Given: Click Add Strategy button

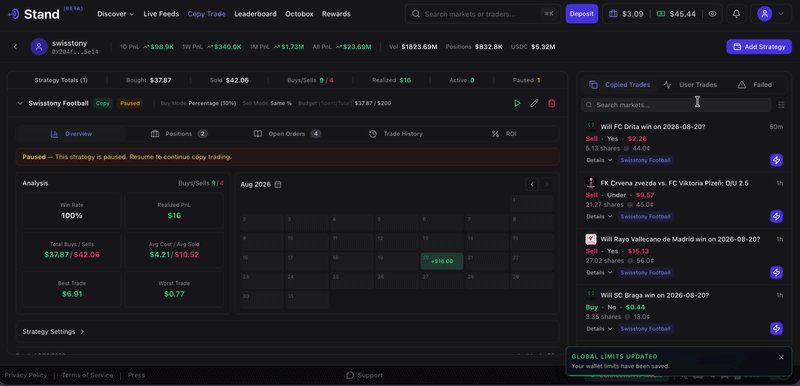Looking at the screenshot, I should 759,47.
